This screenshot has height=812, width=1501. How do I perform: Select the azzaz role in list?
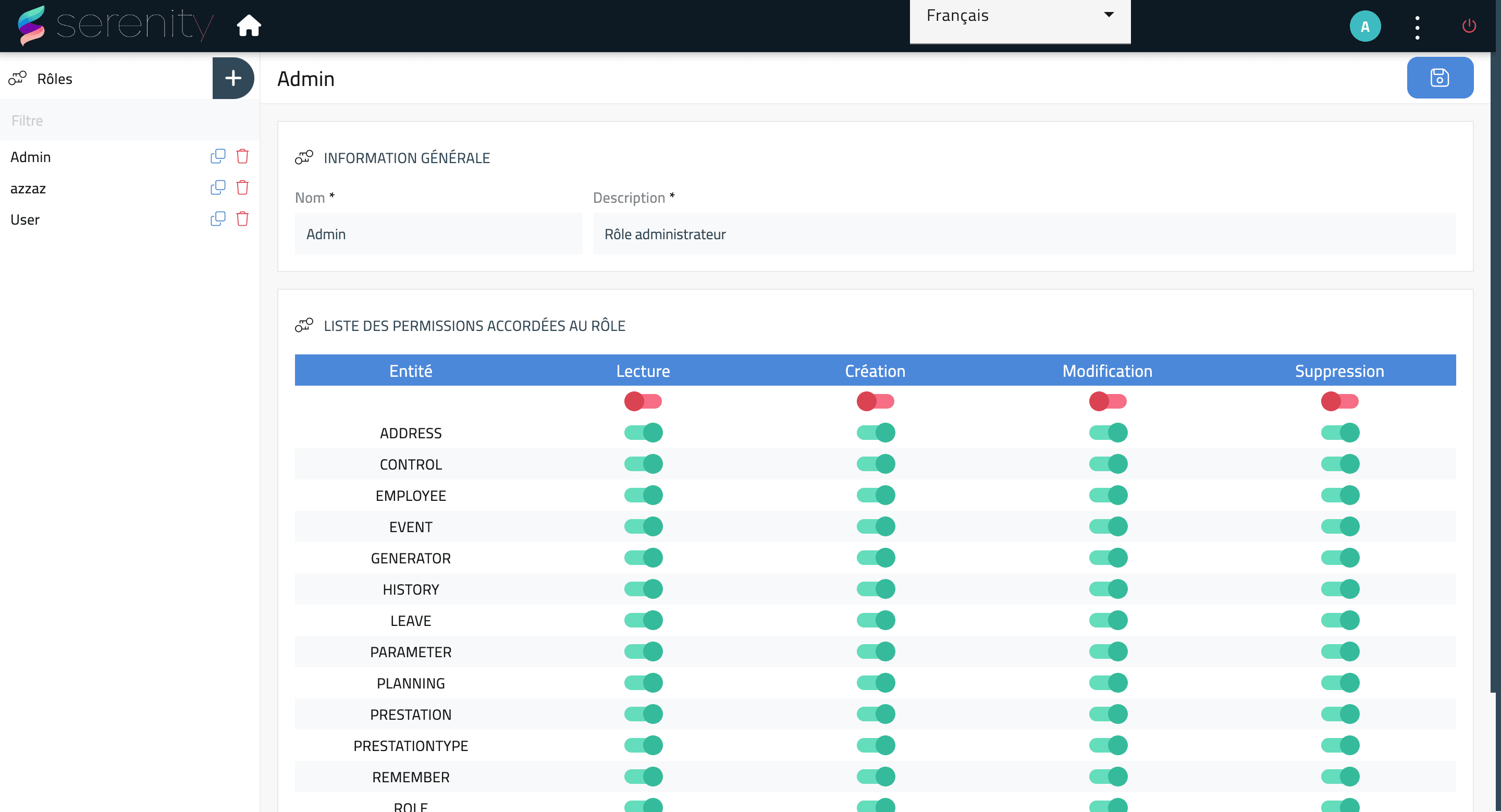pyautogui.click(x=28, y=188)
